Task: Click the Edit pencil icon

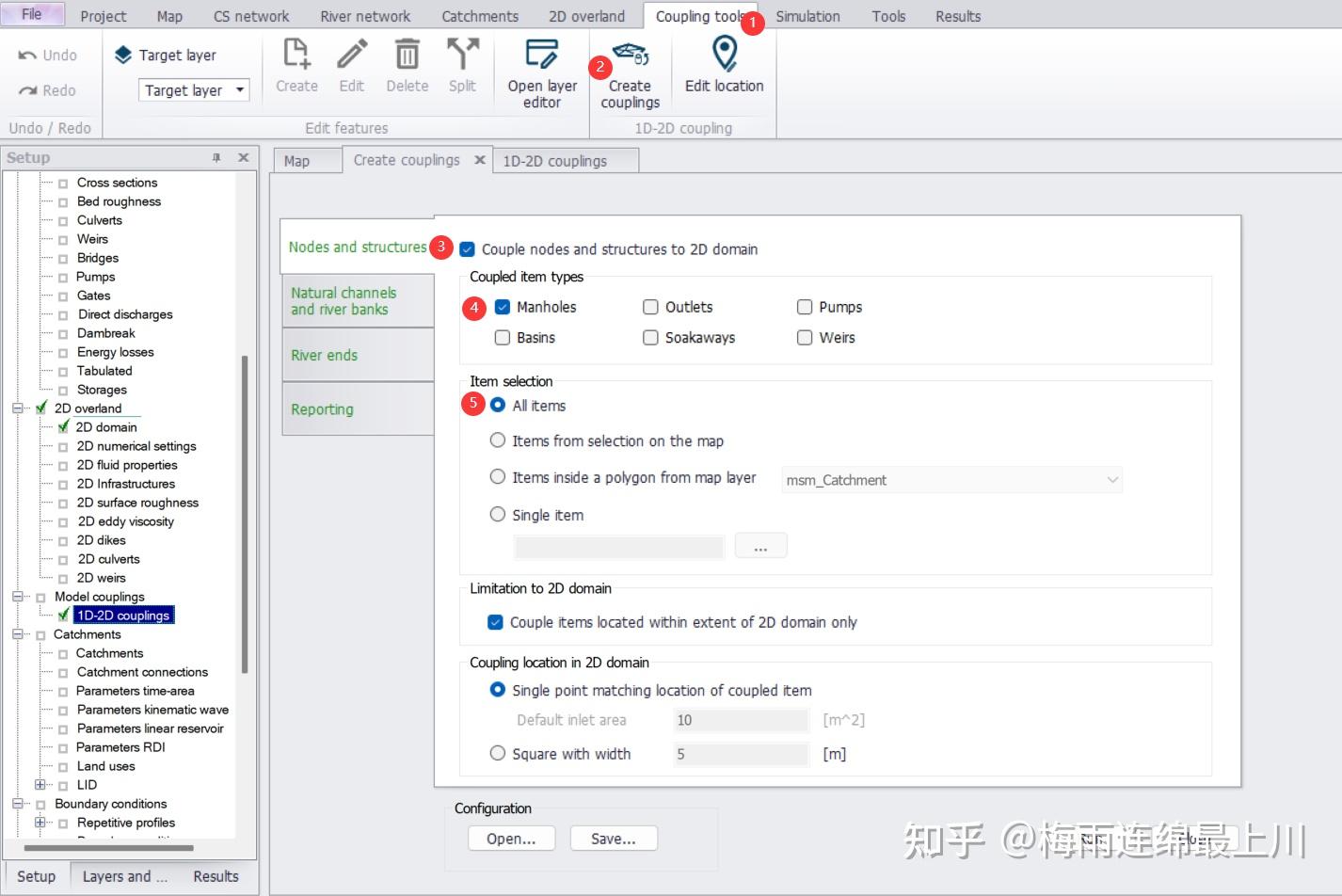Action: coord(352,54)
